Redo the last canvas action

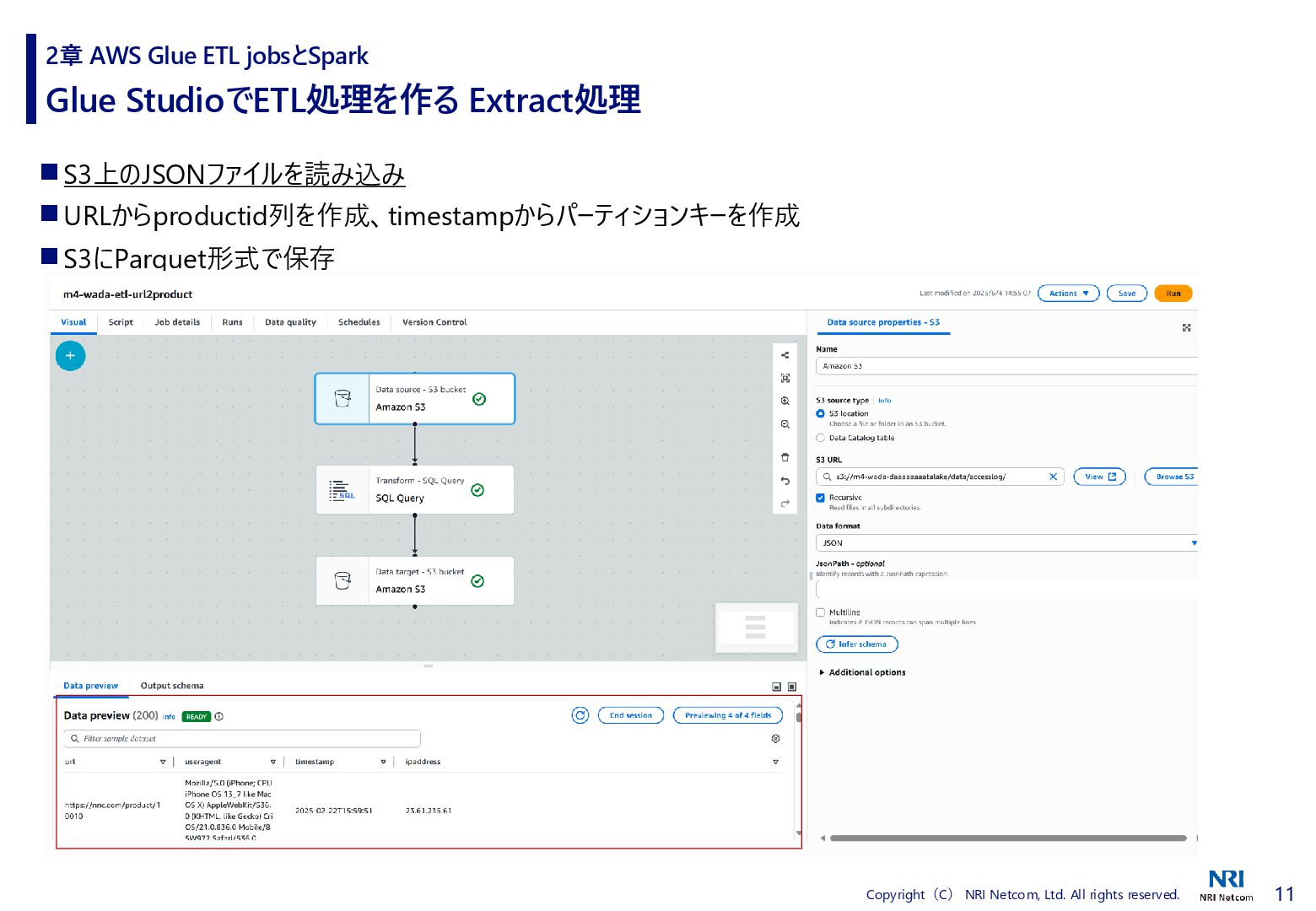point(785,504)
